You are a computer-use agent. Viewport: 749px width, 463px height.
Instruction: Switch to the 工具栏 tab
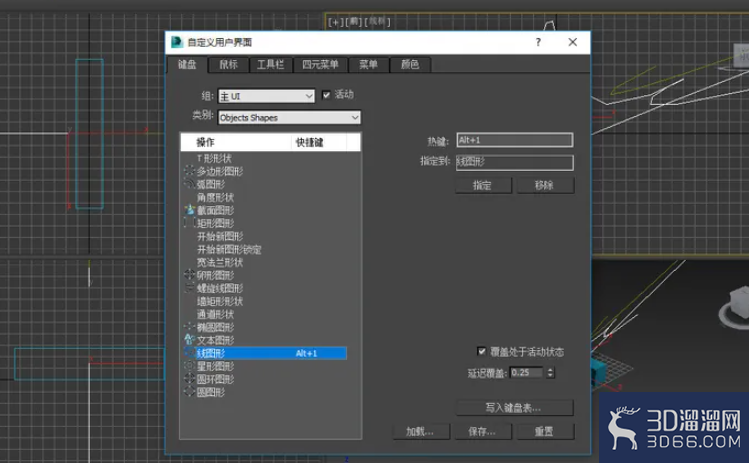[270, 65]
